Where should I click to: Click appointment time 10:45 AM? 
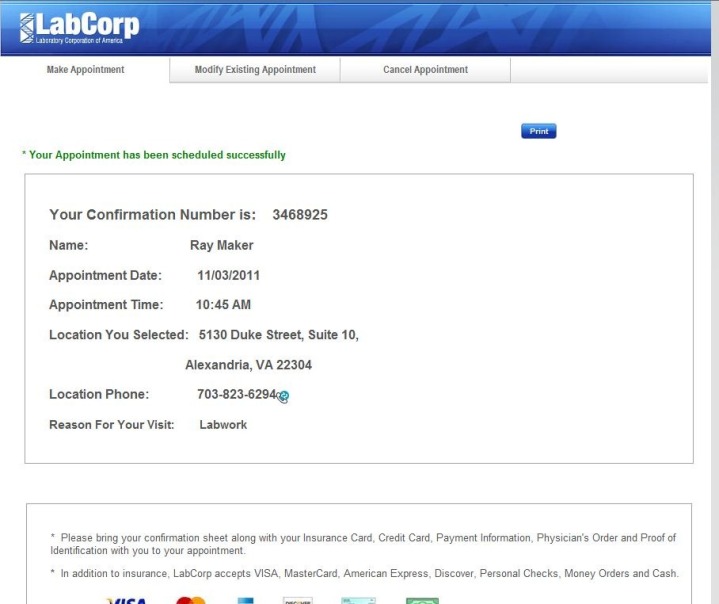[x=223, y=305]
